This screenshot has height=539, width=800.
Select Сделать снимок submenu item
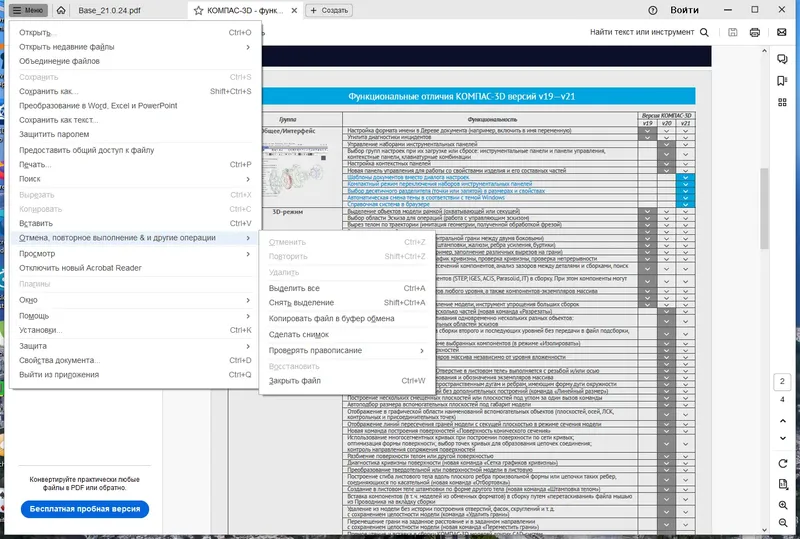[347, 335]
